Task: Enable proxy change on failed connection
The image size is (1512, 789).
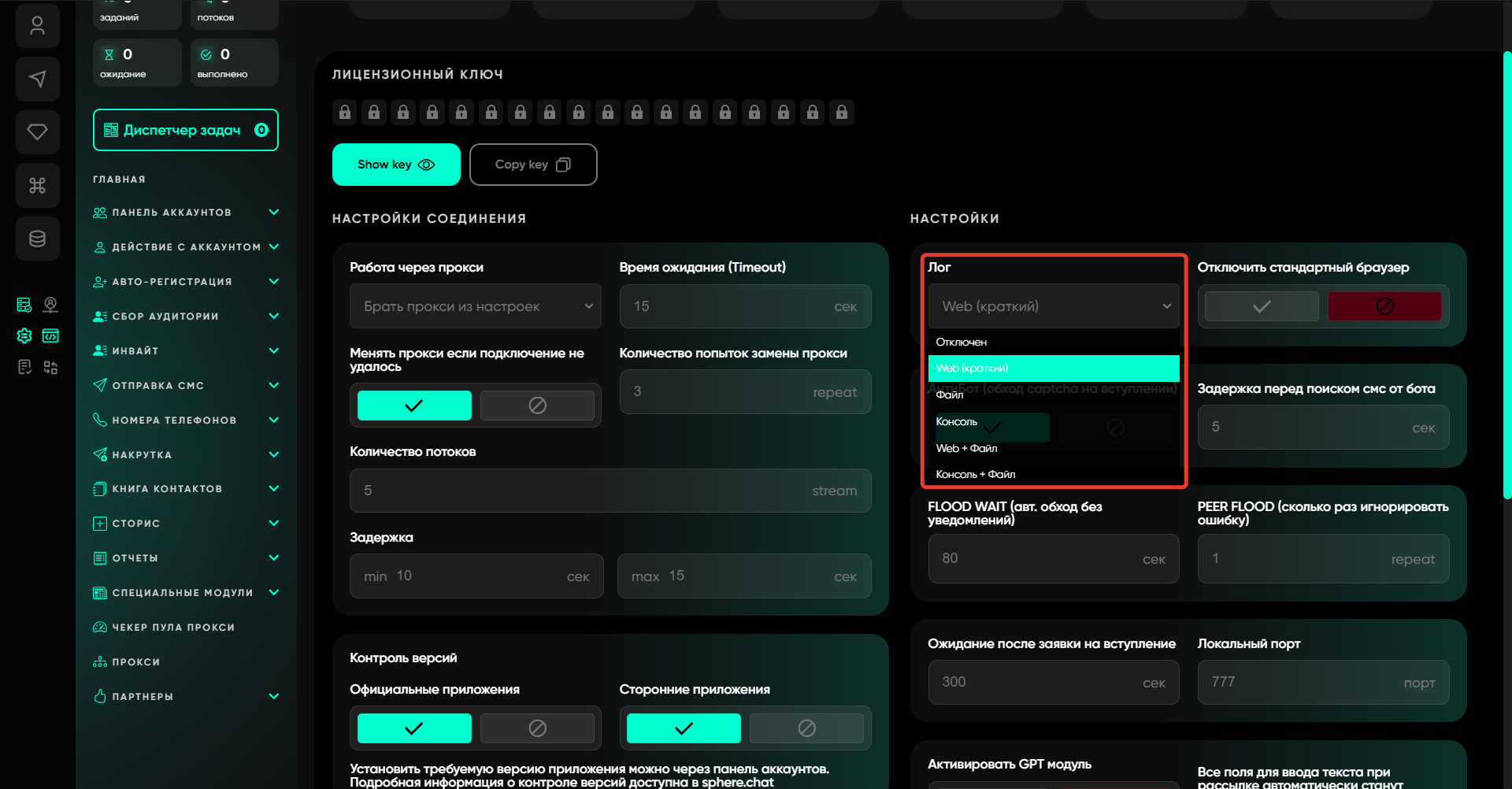Action: tap(414, 406)
